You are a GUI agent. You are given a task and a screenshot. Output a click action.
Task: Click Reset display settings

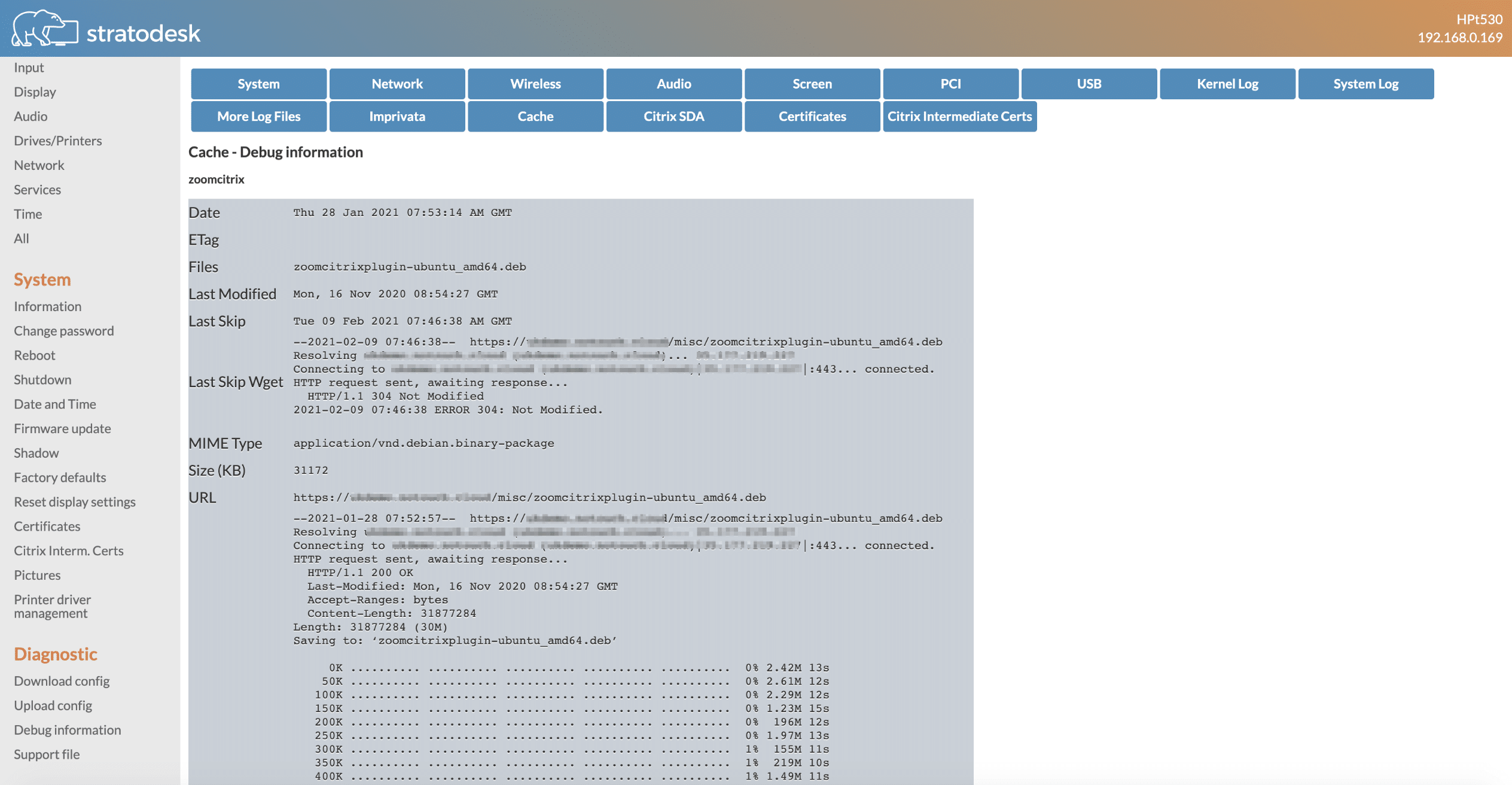(75, 503)
